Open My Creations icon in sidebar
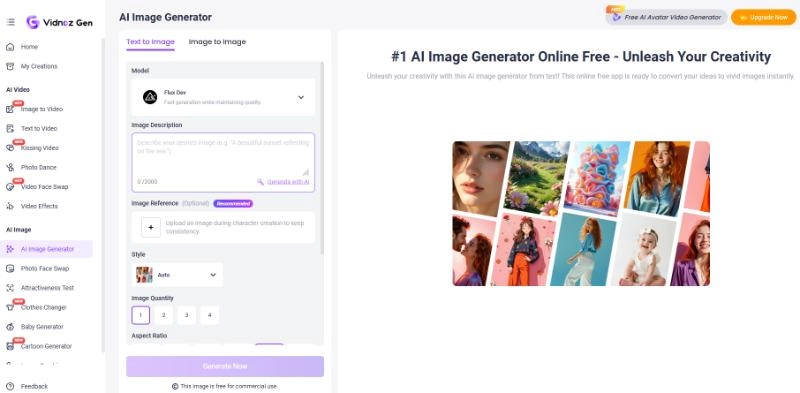 (10, 66)
